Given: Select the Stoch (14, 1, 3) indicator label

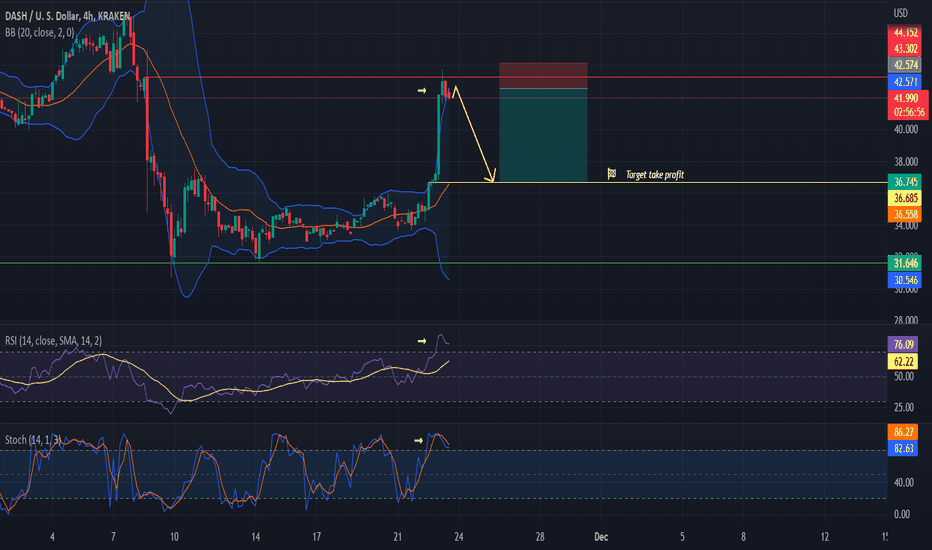Looking at the screenshot, I should (x=33, y=440).
